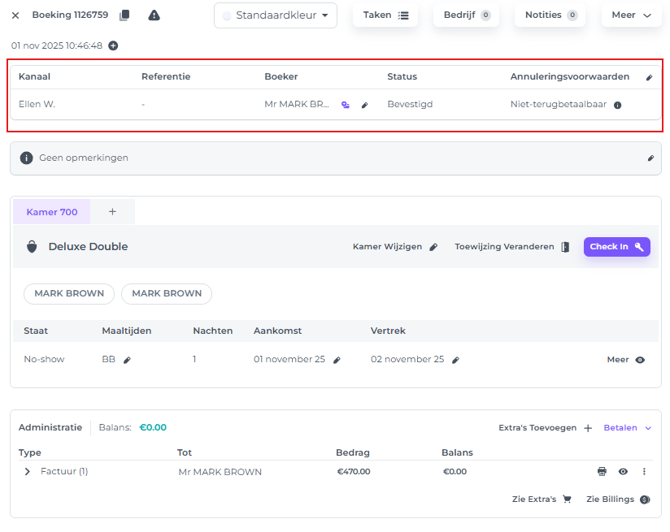Click the warning triangle icon in header
This screenshot has width=670, height=532.
154,15
